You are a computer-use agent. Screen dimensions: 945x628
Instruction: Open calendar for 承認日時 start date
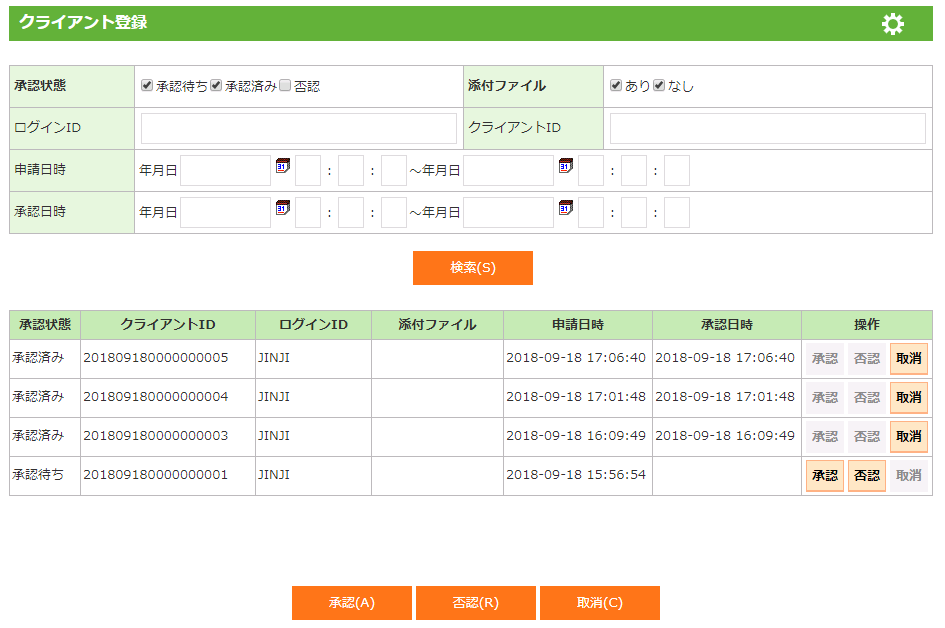tap(283, 208)
